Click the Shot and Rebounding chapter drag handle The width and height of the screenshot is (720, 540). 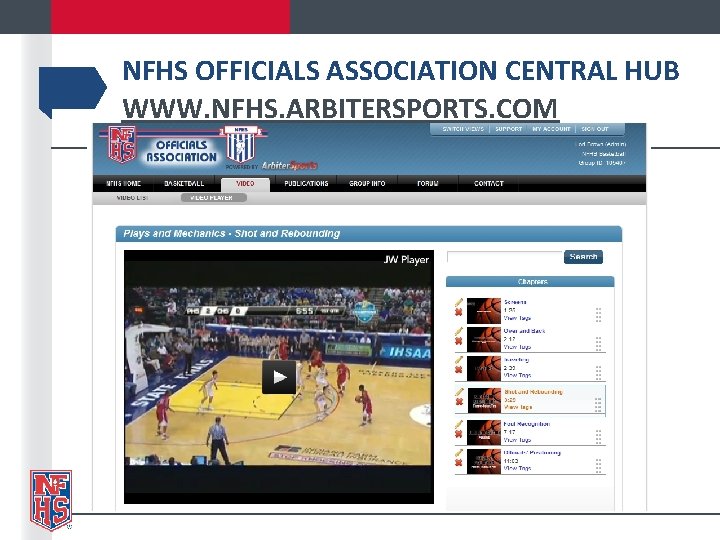pos(598,405)
